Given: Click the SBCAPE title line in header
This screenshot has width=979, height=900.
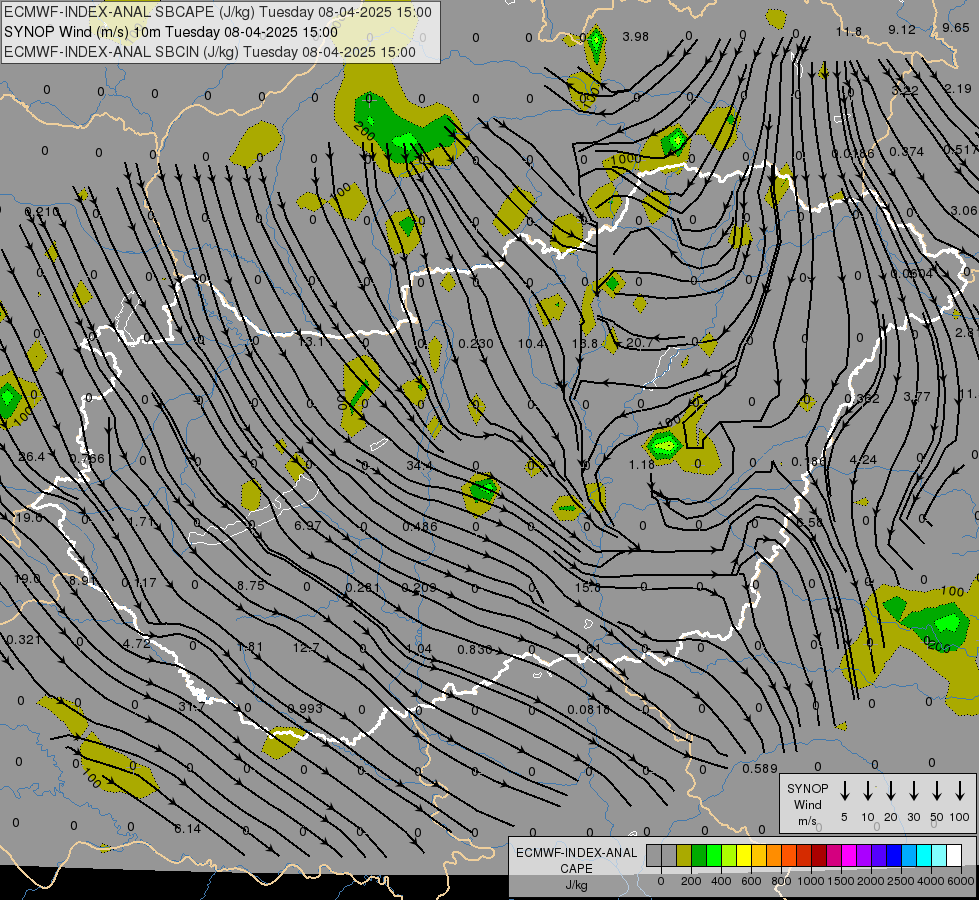Looking at the screenshot, I should [217, 12].
